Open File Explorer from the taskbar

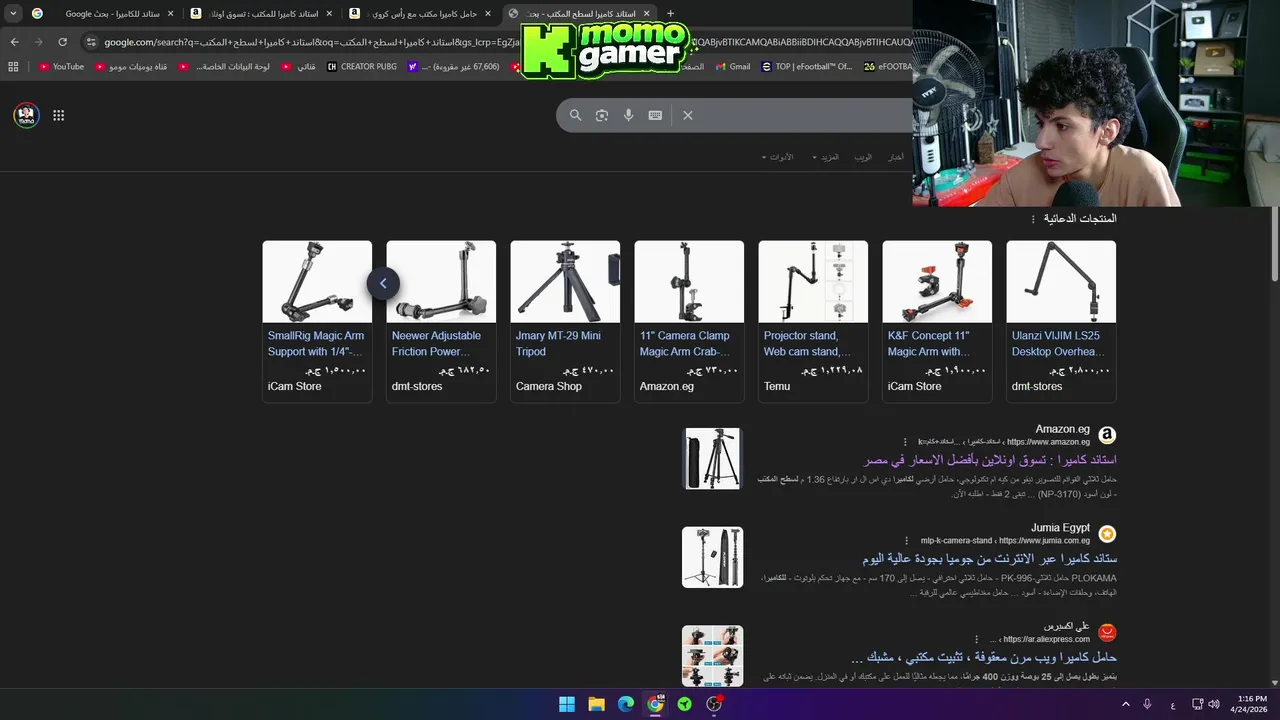[596, 704]
